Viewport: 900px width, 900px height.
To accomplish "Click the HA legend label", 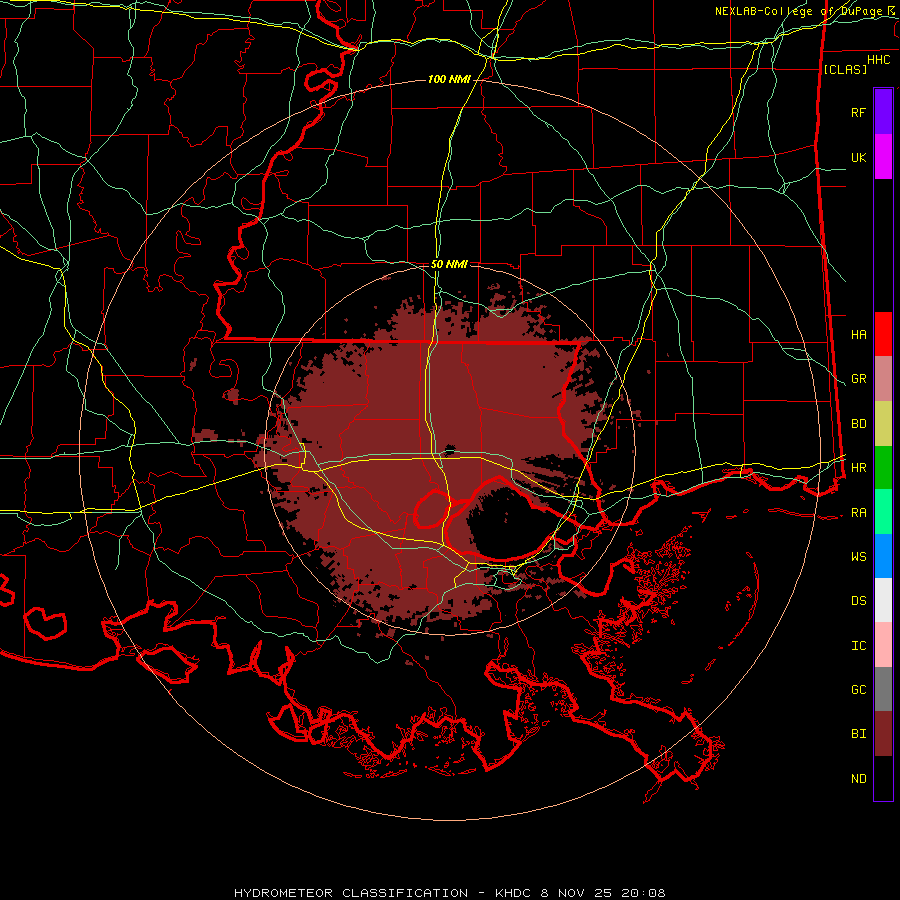I will coord(859,334).
